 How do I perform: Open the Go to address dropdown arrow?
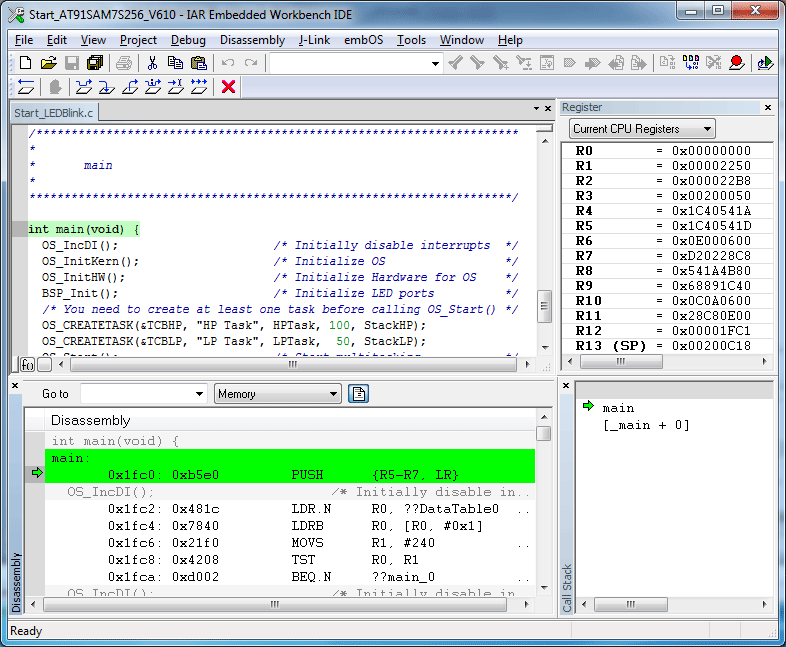click(x=200, y=394)
